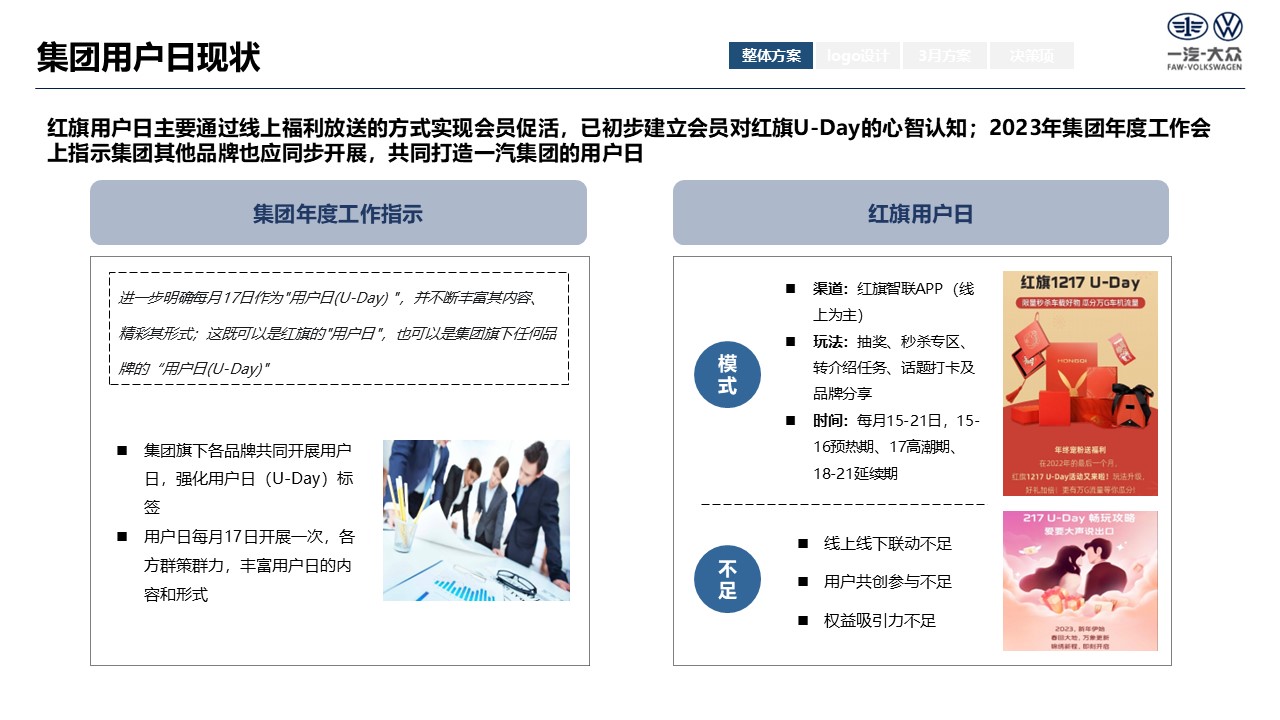Click the text 用户共创参与不足
1280x720 pixels.
[888, 581]
